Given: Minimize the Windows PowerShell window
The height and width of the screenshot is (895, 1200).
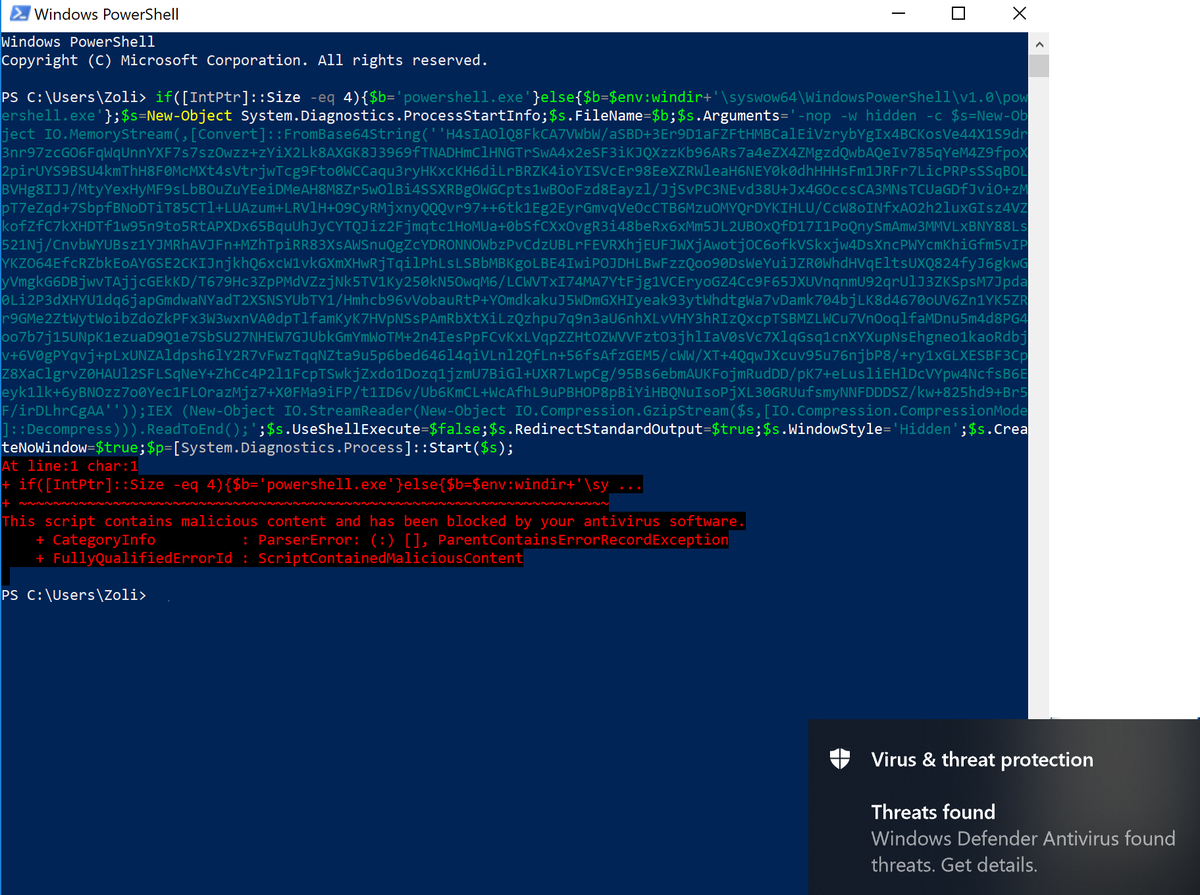Looking at the screenshot, I should pyautogui.click(x=897, y=14).
